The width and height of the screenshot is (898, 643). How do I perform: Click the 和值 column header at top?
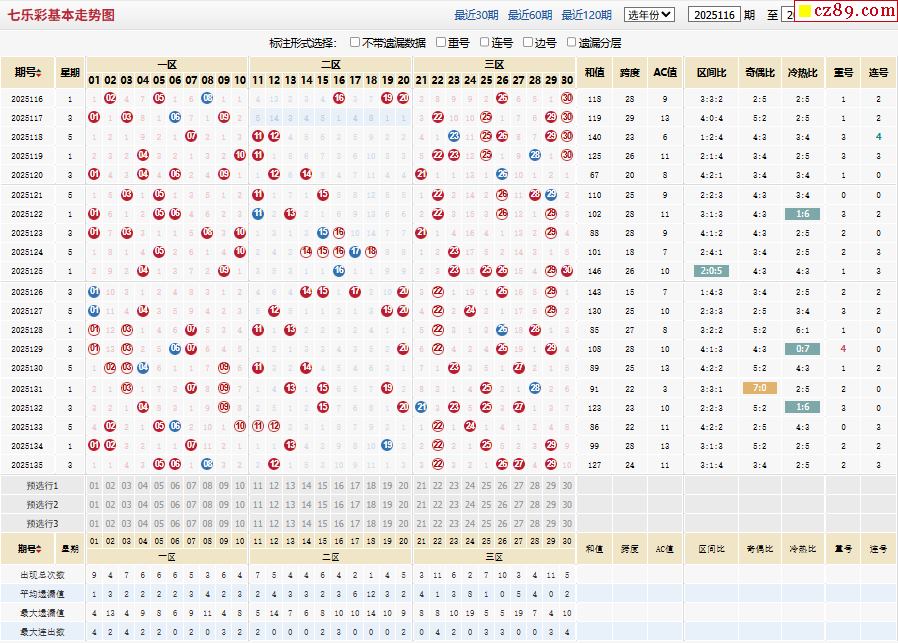(594, 72)
